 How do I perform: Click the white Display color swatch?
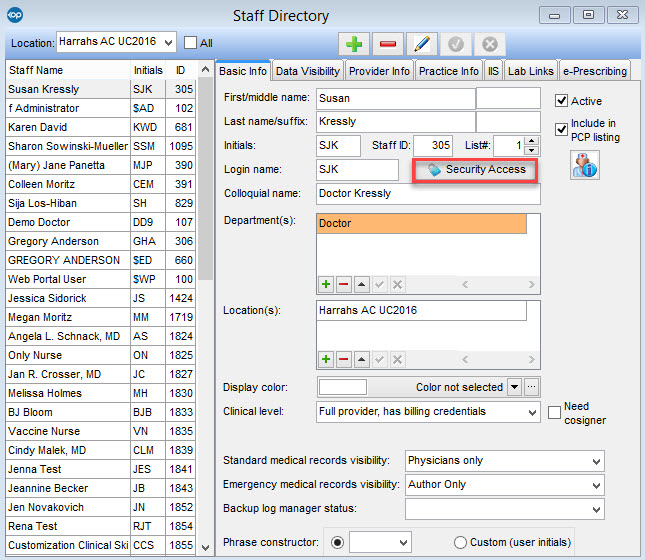coord(343,387)
